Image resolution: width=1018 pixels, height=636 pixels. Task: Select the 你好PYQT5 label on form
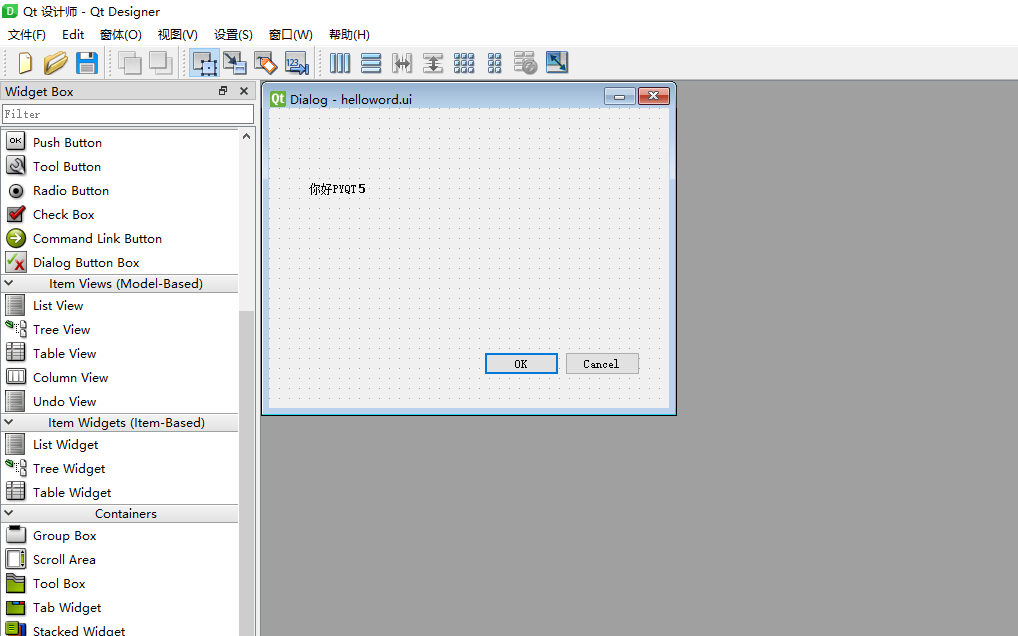337,189
